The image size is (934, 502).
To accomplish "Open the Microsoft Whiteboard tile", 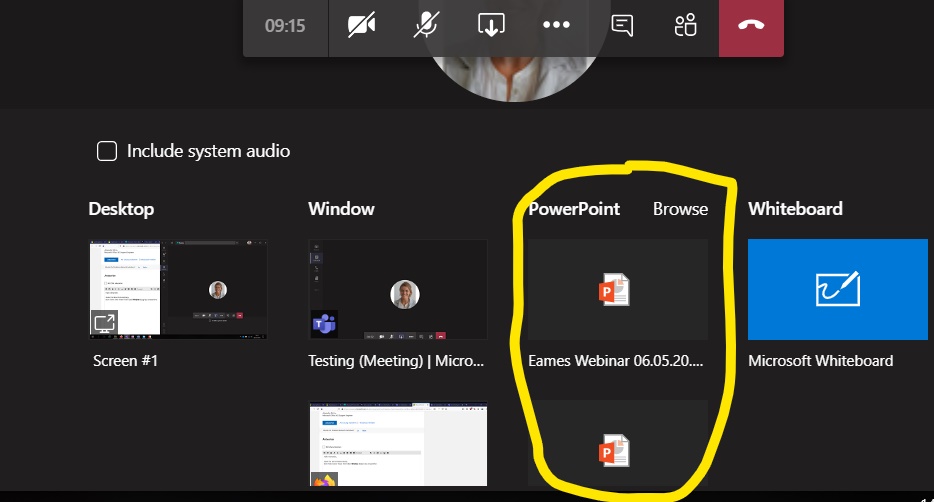I will (x=838, y=289).
